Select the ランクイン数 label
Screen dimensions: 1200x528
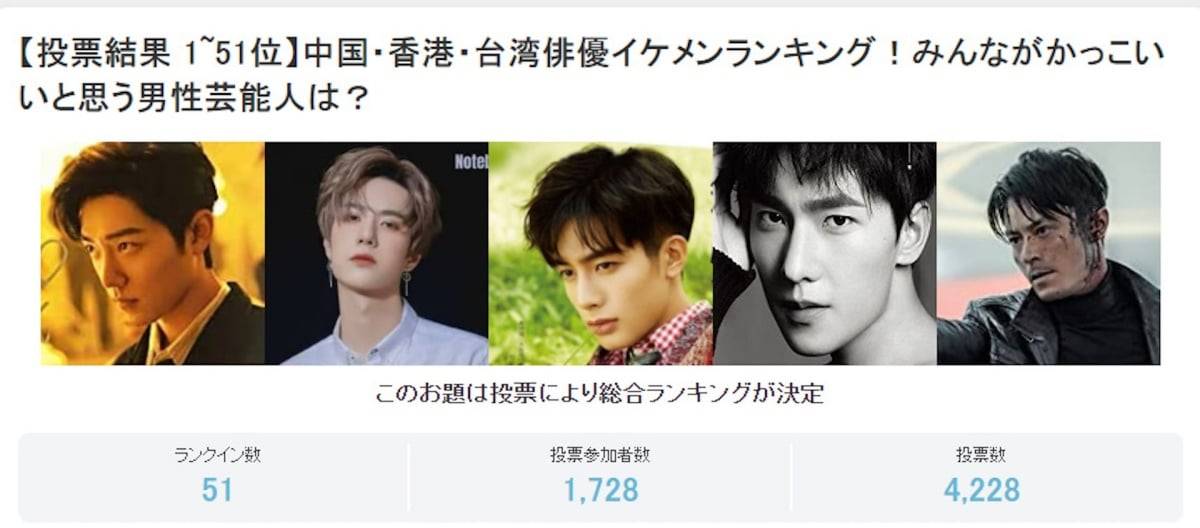(217, 455)
